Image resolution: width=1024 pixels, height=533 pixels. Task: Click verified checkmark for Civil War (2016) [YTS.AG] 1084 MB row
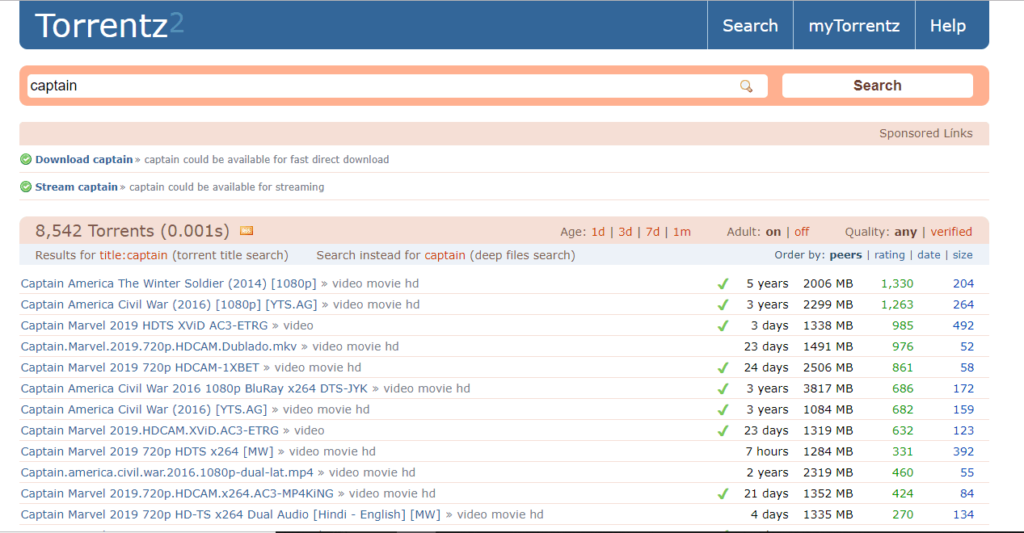pyautogui.click(x=722, y=410)
